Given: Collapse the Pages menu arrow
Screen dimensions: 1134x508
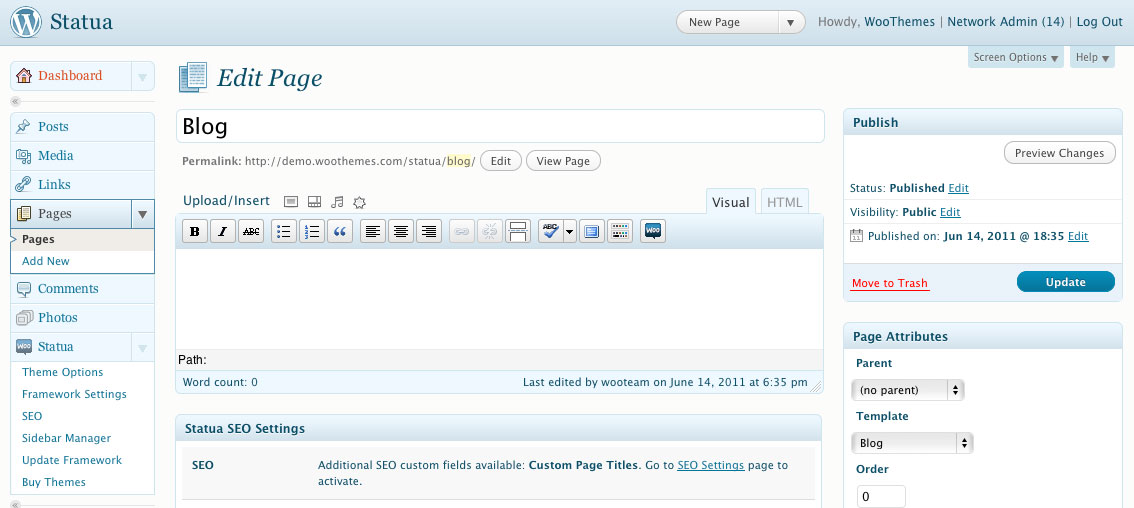Looking at the screenshot, I should 142,214.
